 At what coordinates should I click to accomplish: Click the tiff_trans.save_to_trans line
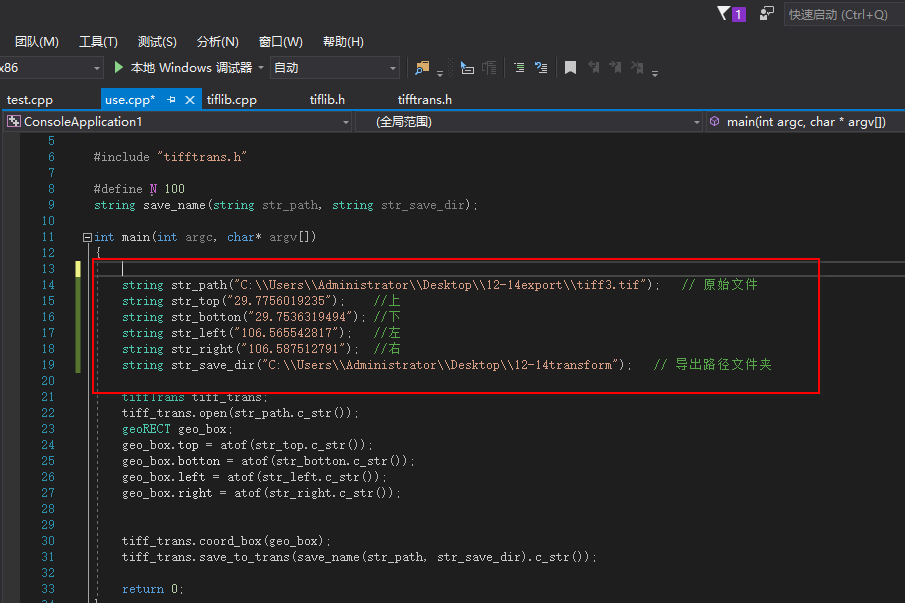pos(359,557)
